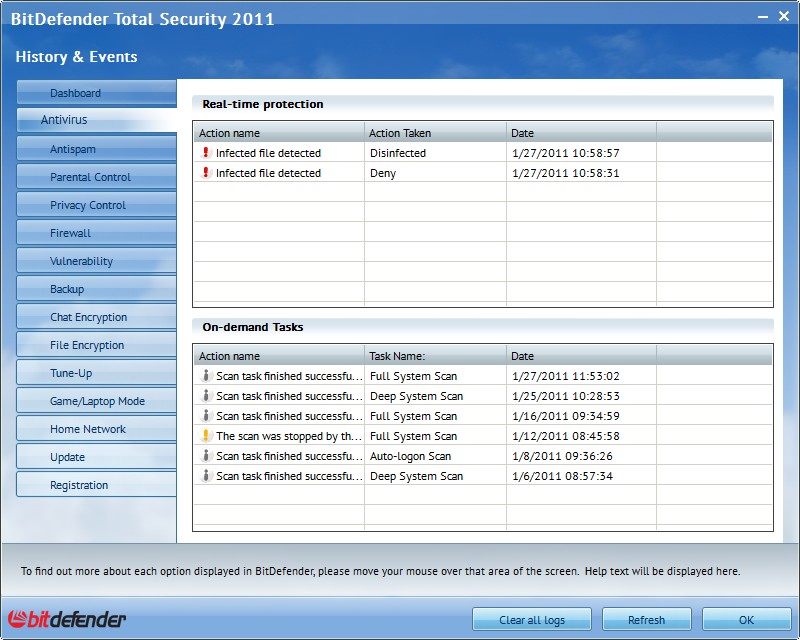Open the Dashboard tab
The width and height of the screenshot is (800, 640).
[x=96, y=93]
